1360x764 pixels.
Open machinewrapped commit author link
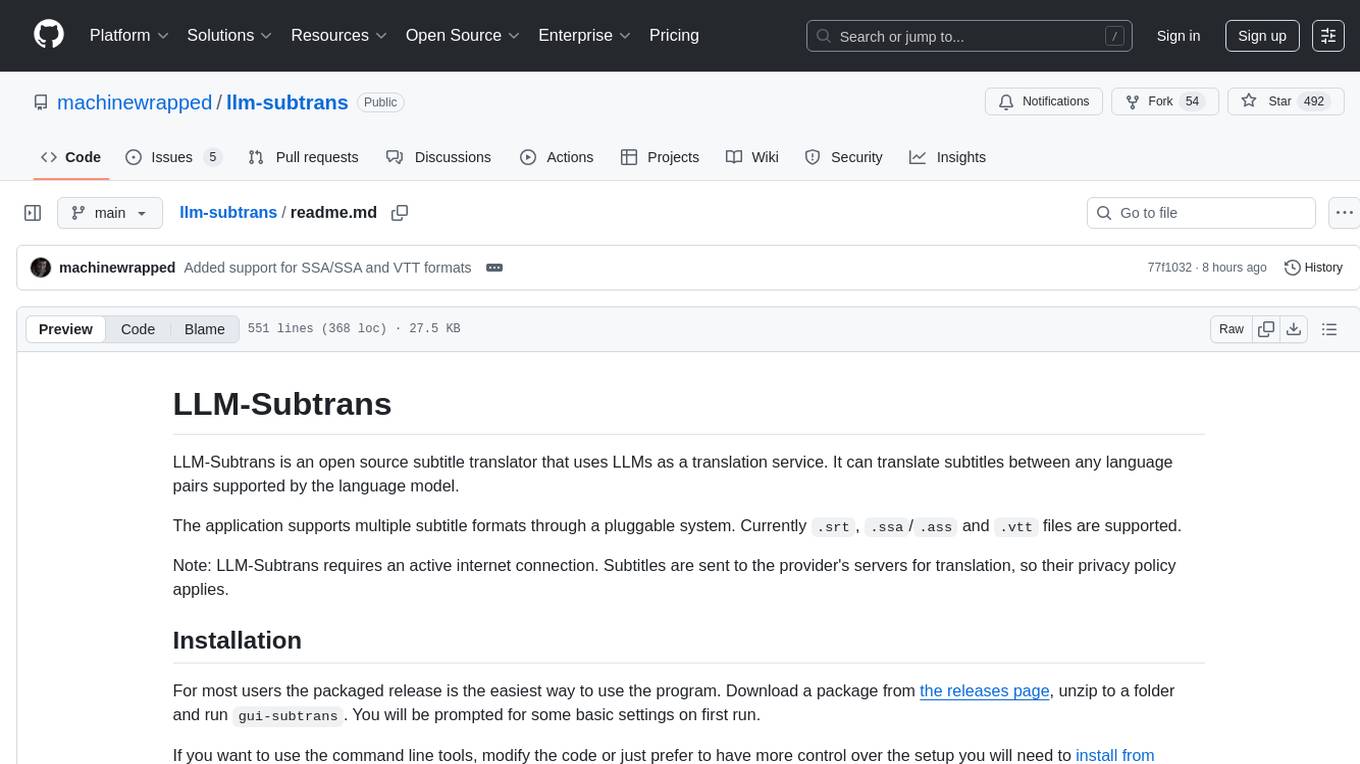(117, 268)
